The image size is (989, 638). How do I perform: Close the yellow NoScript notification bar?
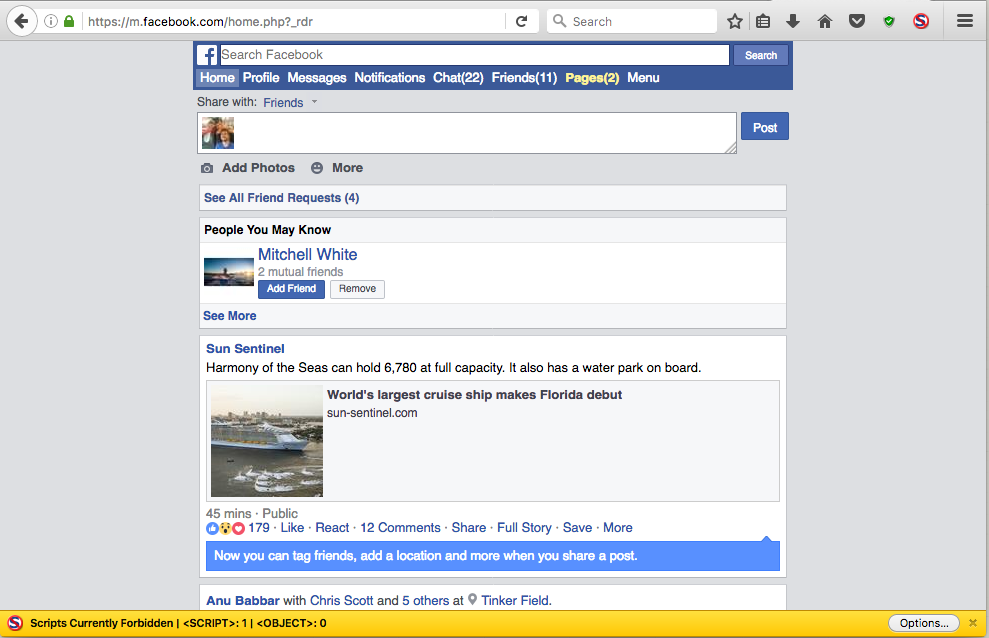coord(973,623)
